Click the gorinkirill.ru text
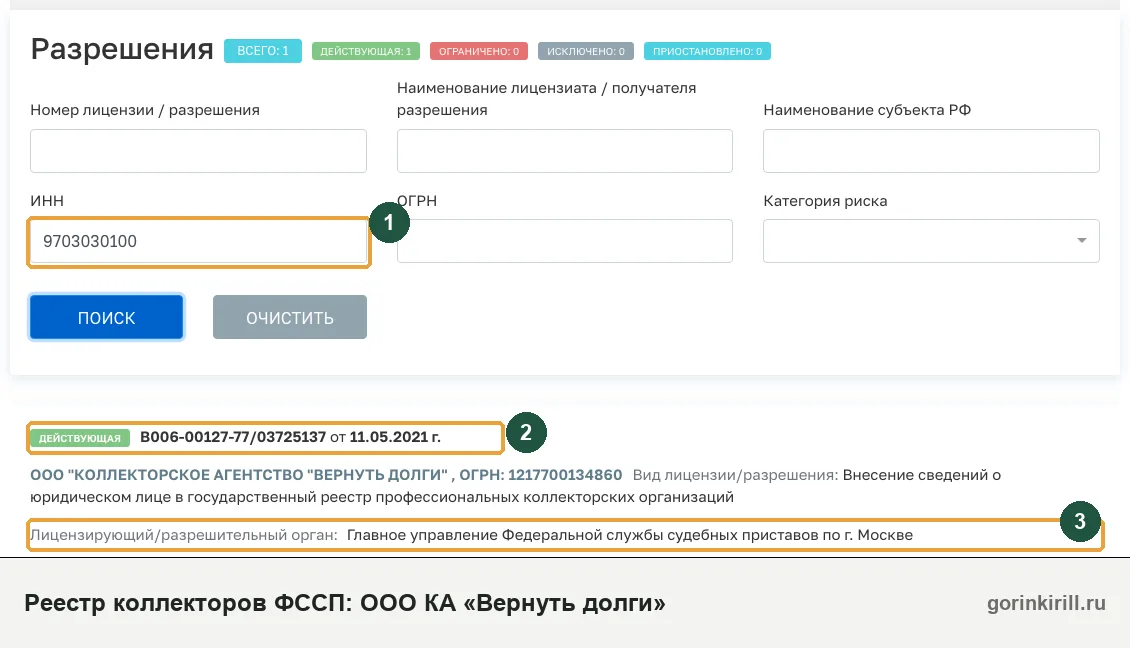This screenshot has height=648, width=1130. [x=1046, y=603]
